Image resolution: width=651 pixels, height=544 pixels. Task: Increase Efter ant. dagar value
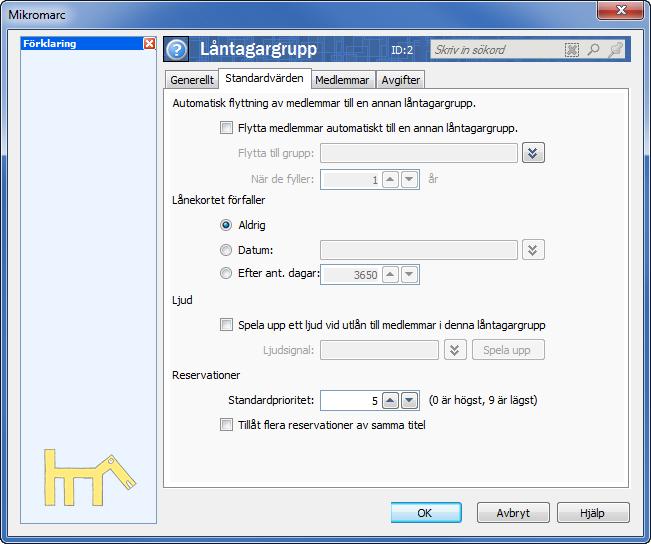[390, 274]
